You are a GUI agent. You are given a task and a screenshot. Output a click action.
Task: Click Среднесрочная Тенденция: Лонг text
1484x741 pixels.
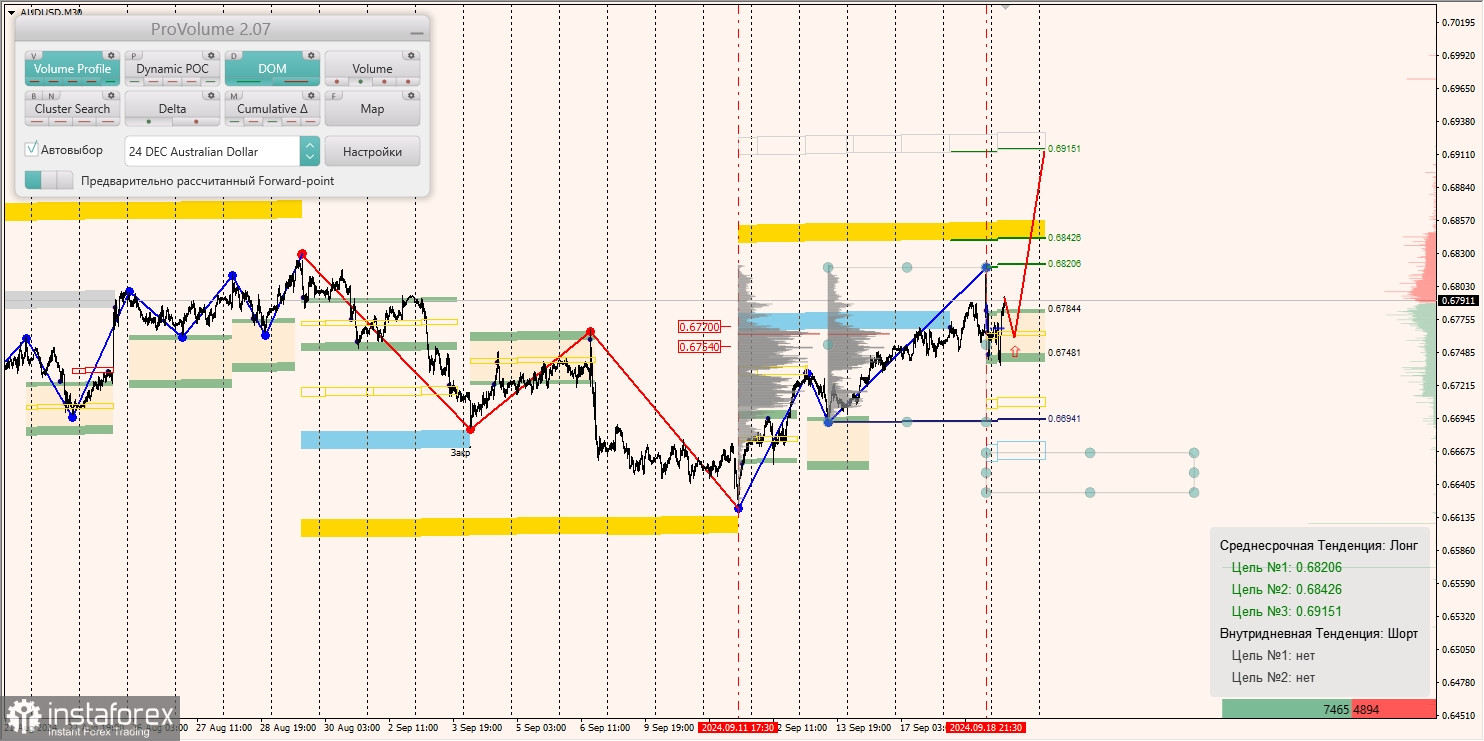tap(1320, 545)
